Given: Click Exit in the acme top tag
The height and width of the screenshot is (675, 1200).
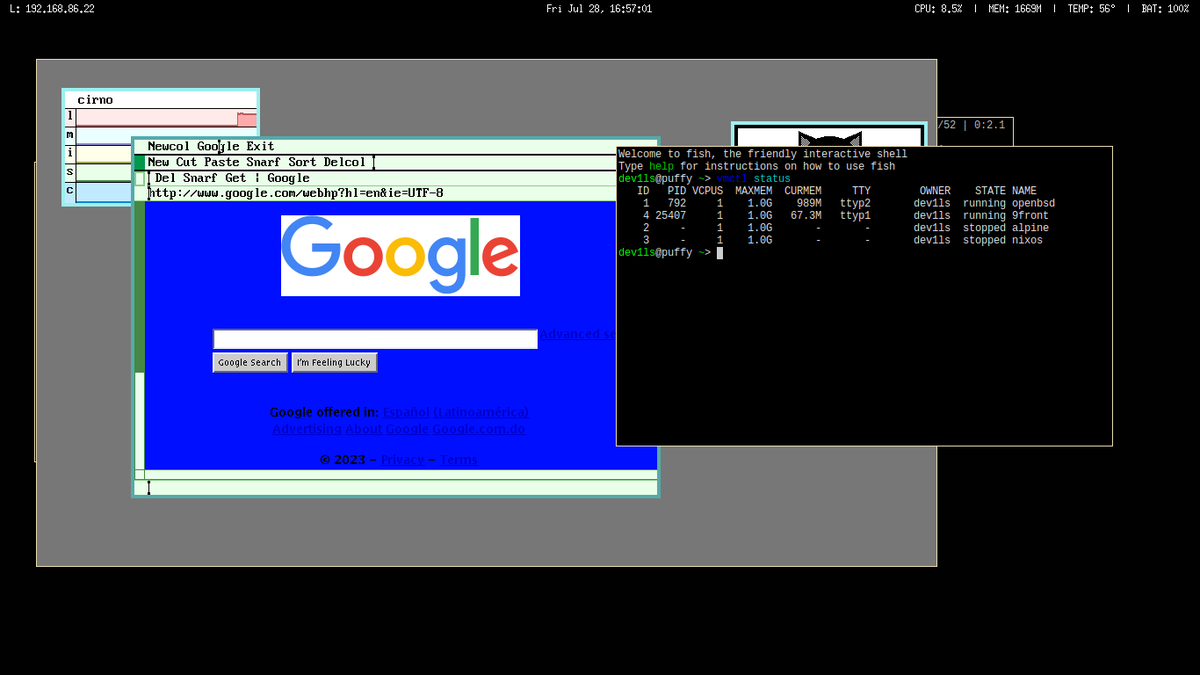Looking at the screenshot, I should coord(260,146).
